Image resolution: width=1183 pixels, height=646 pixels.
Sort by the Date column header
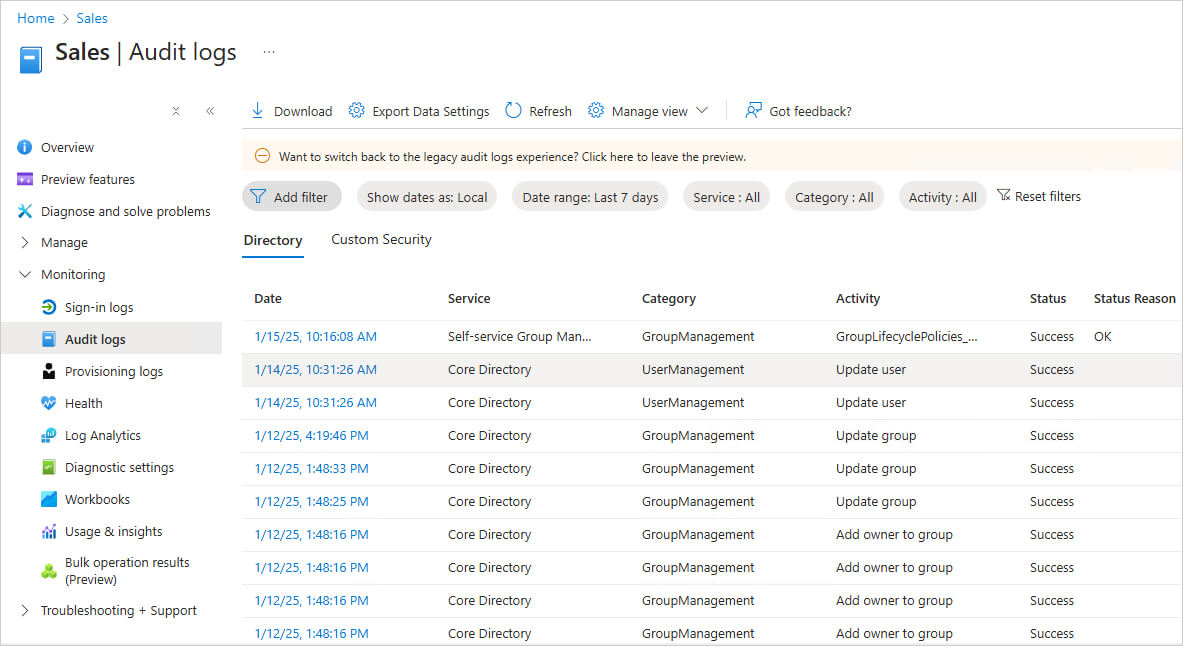click(268, 298)
